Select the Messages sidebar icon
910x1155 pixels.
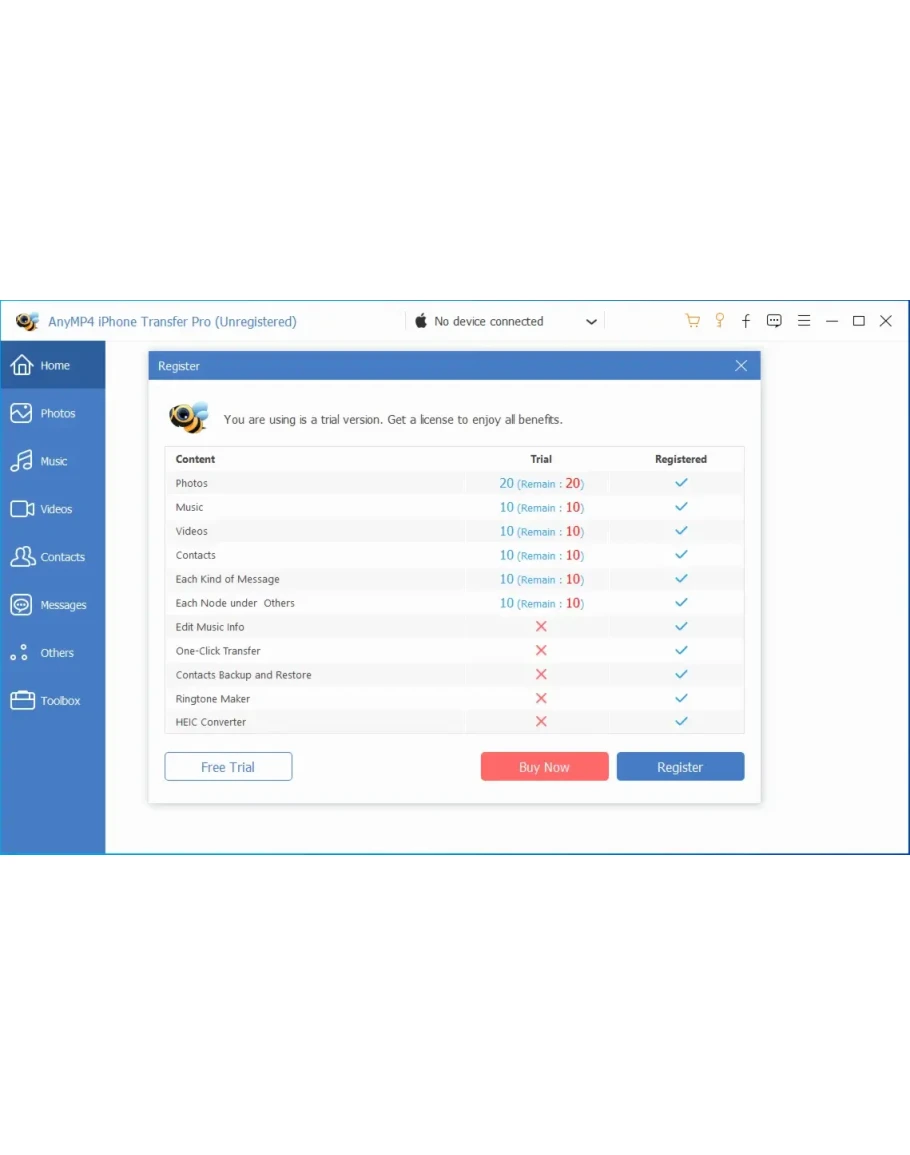(x=22, y=605)
